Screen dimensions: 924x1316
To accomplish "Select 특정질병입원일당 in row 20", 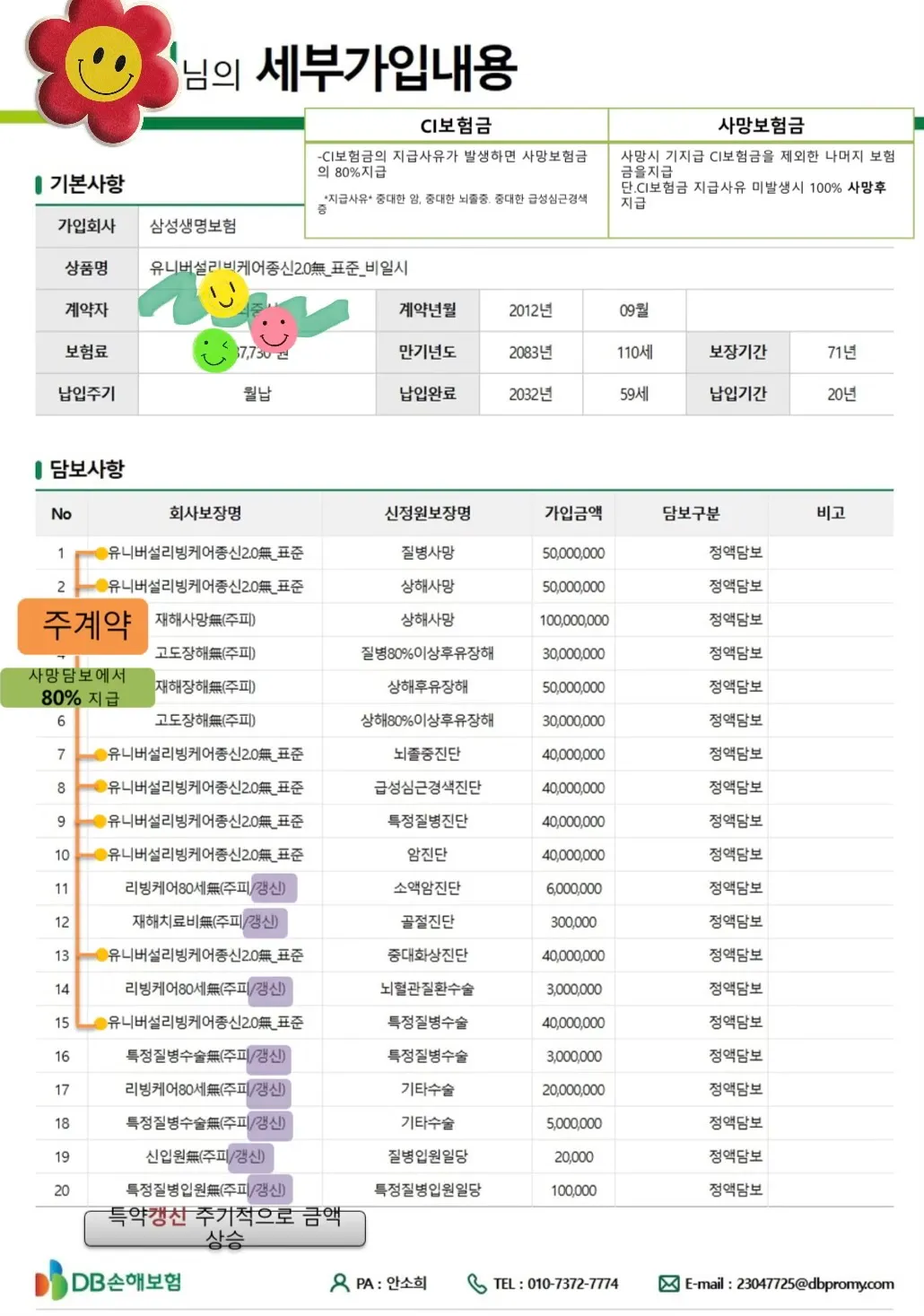I will 428,1190.
